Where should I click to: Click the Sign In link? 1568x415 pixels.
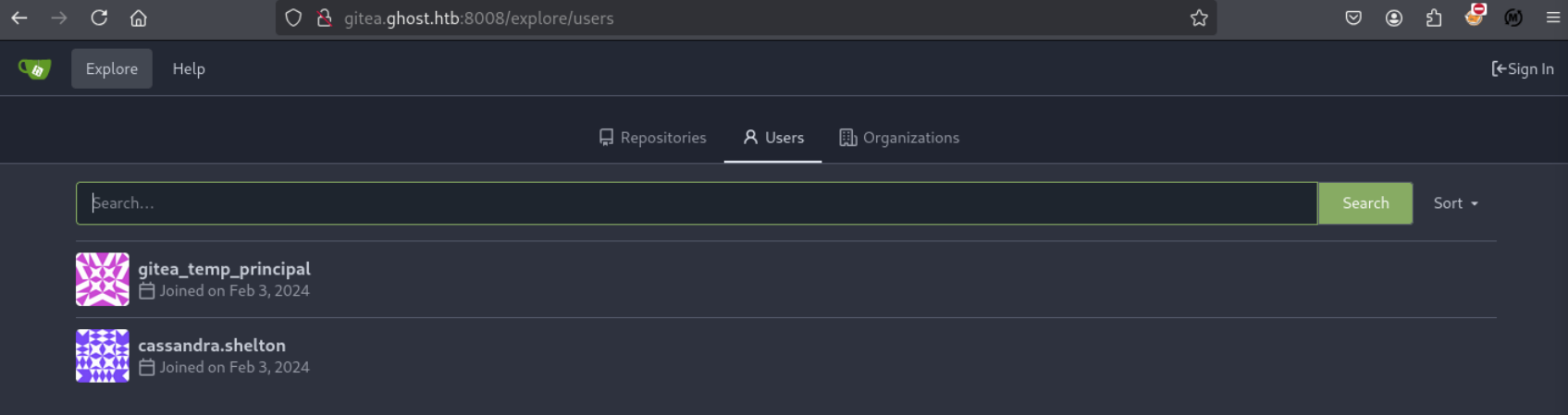1522,69
